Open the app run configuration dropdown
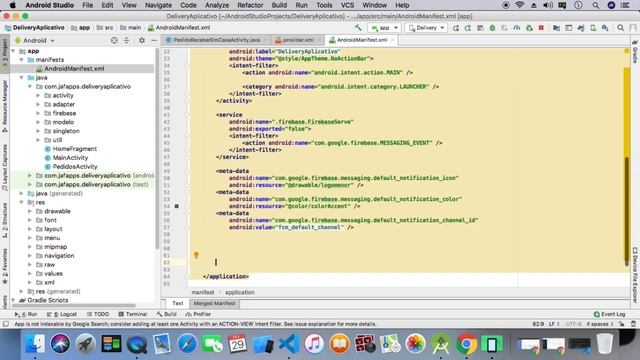This screenshot has height=360, width=640. [384, 28]
